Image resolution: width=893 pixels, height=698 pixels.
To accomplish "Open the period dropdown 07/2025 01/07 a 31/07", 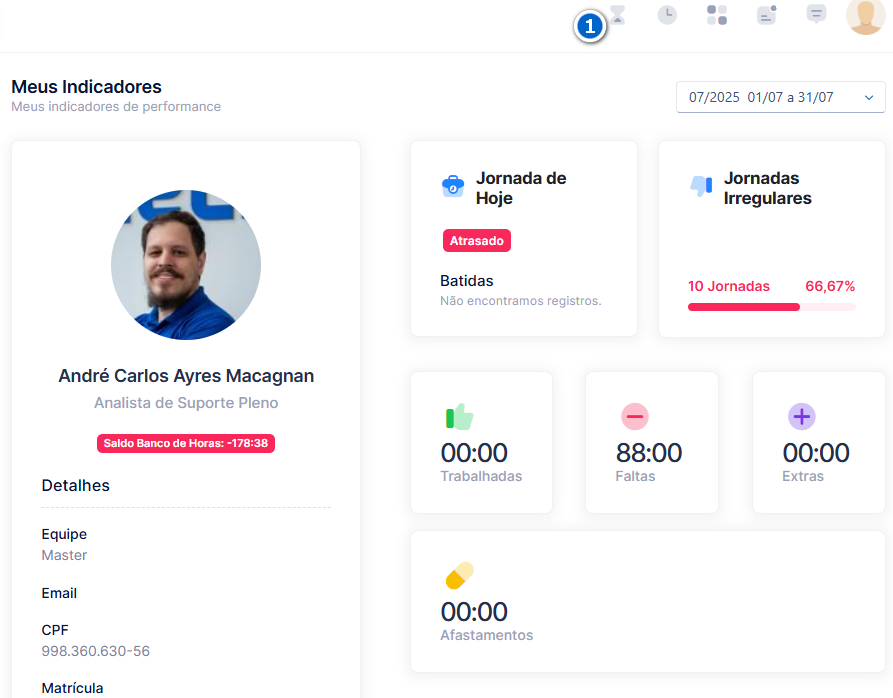I will tap(780, 97).
